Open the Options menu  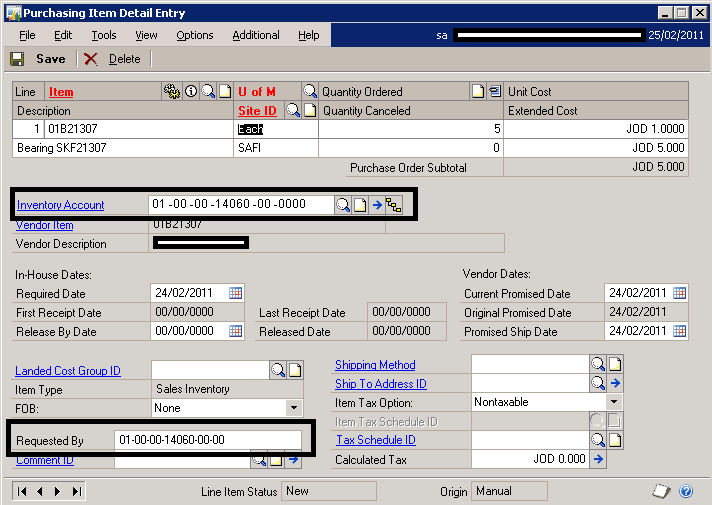click(195, 35)
